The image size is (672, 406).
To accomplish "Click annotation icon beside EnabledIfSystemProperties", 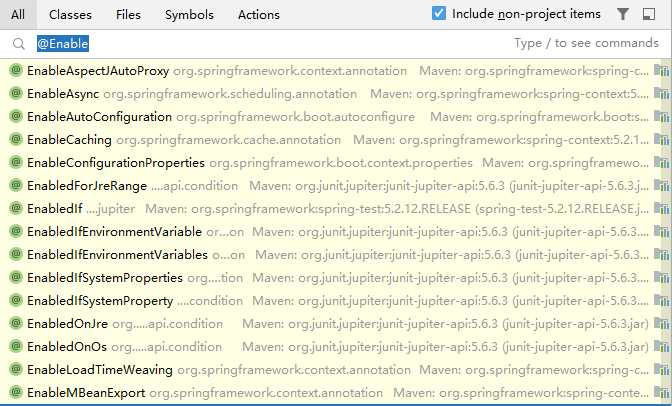I will (x=16, y=277).
